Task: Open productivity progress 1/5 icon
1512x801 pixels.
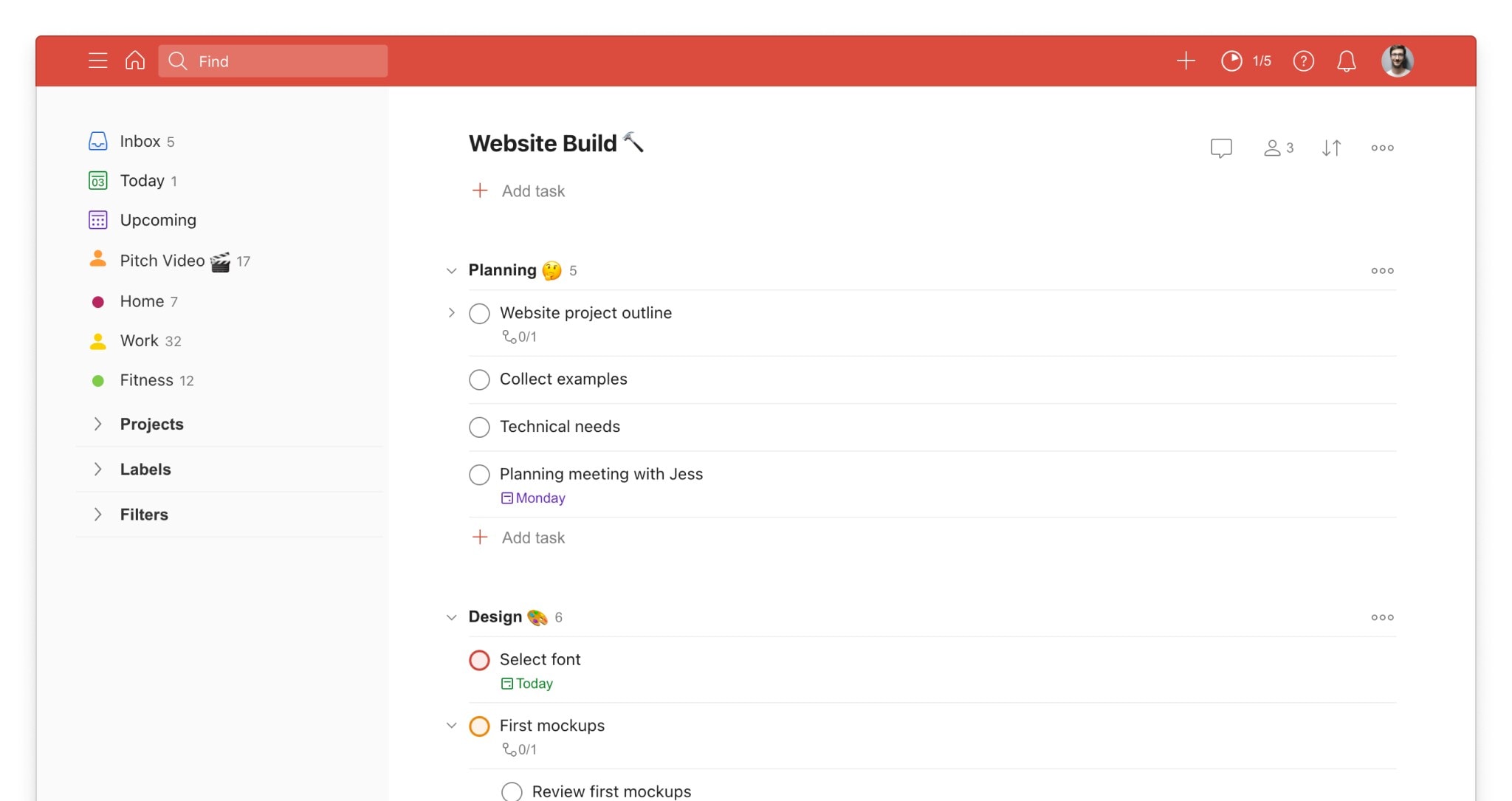Action: click(x=1245, y=61)
